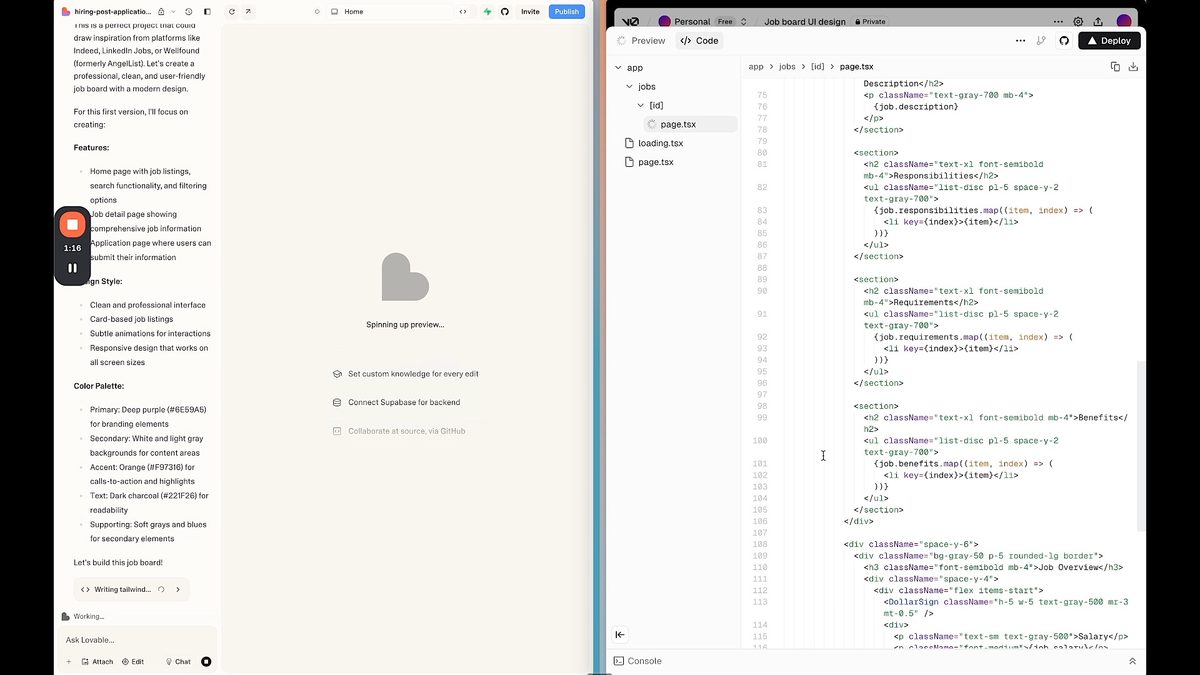Click the Attach button in Lovable chat

tap(98, 662)
